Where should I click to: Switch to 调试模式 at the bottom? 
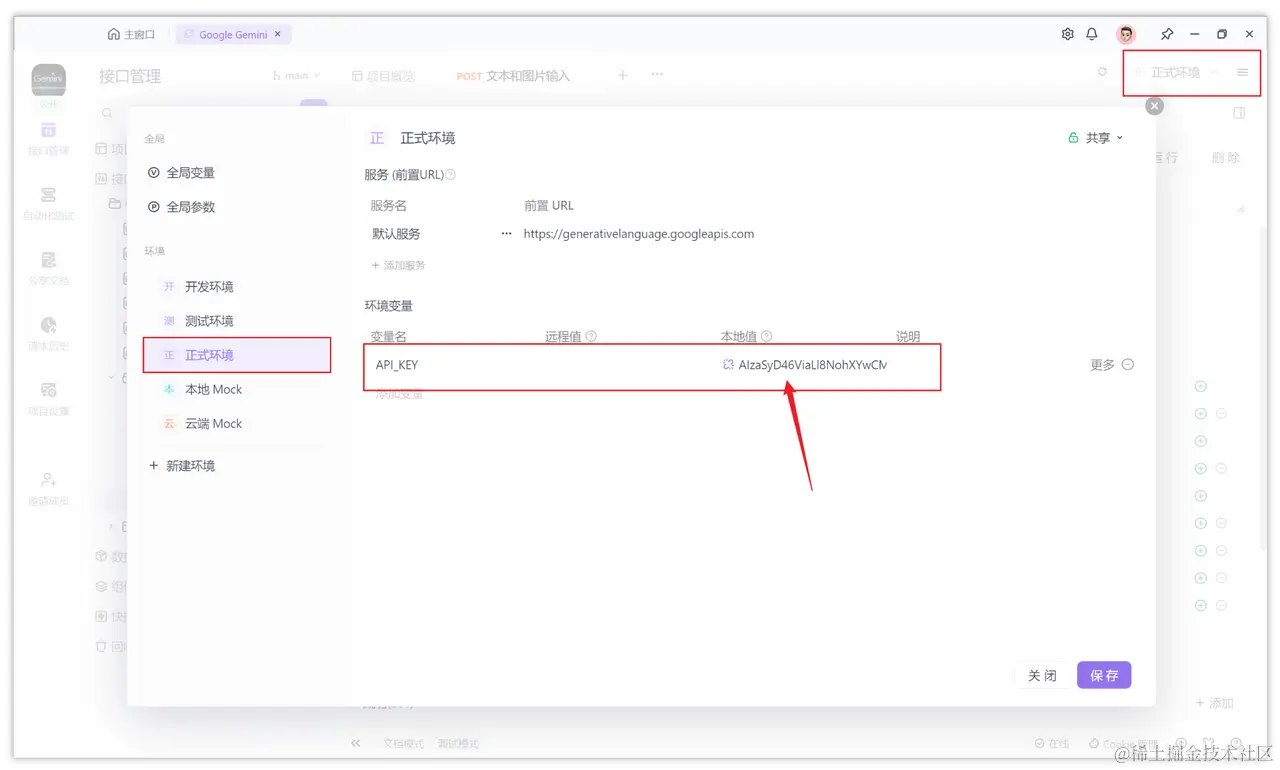pyautogui.click(x=458, y=743)
